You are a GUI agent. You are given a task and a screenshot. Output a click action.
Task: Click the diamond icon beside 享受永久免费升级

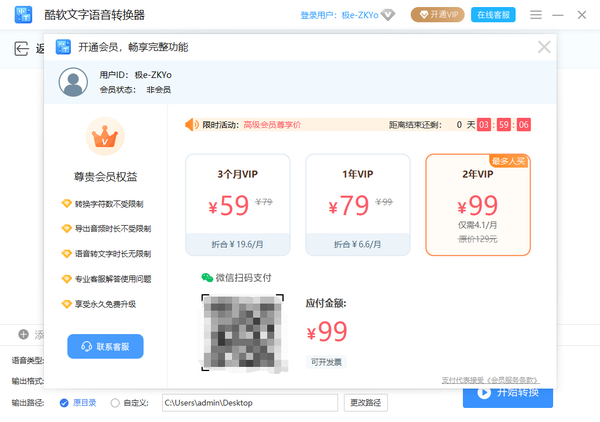[67, 304]
